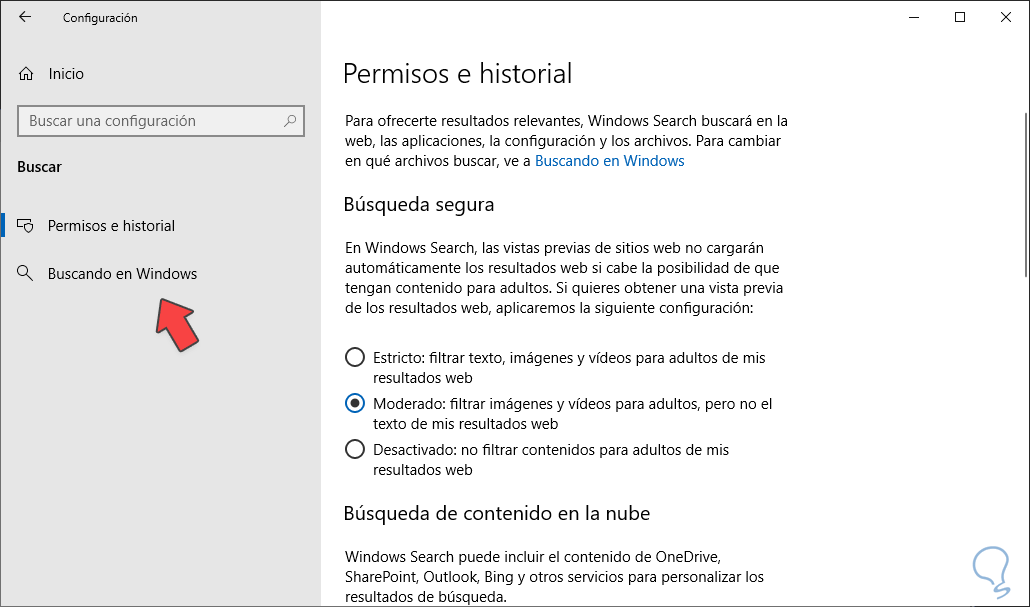
Task: Click the Permisos e historial icon
Action: pos(27,226)
